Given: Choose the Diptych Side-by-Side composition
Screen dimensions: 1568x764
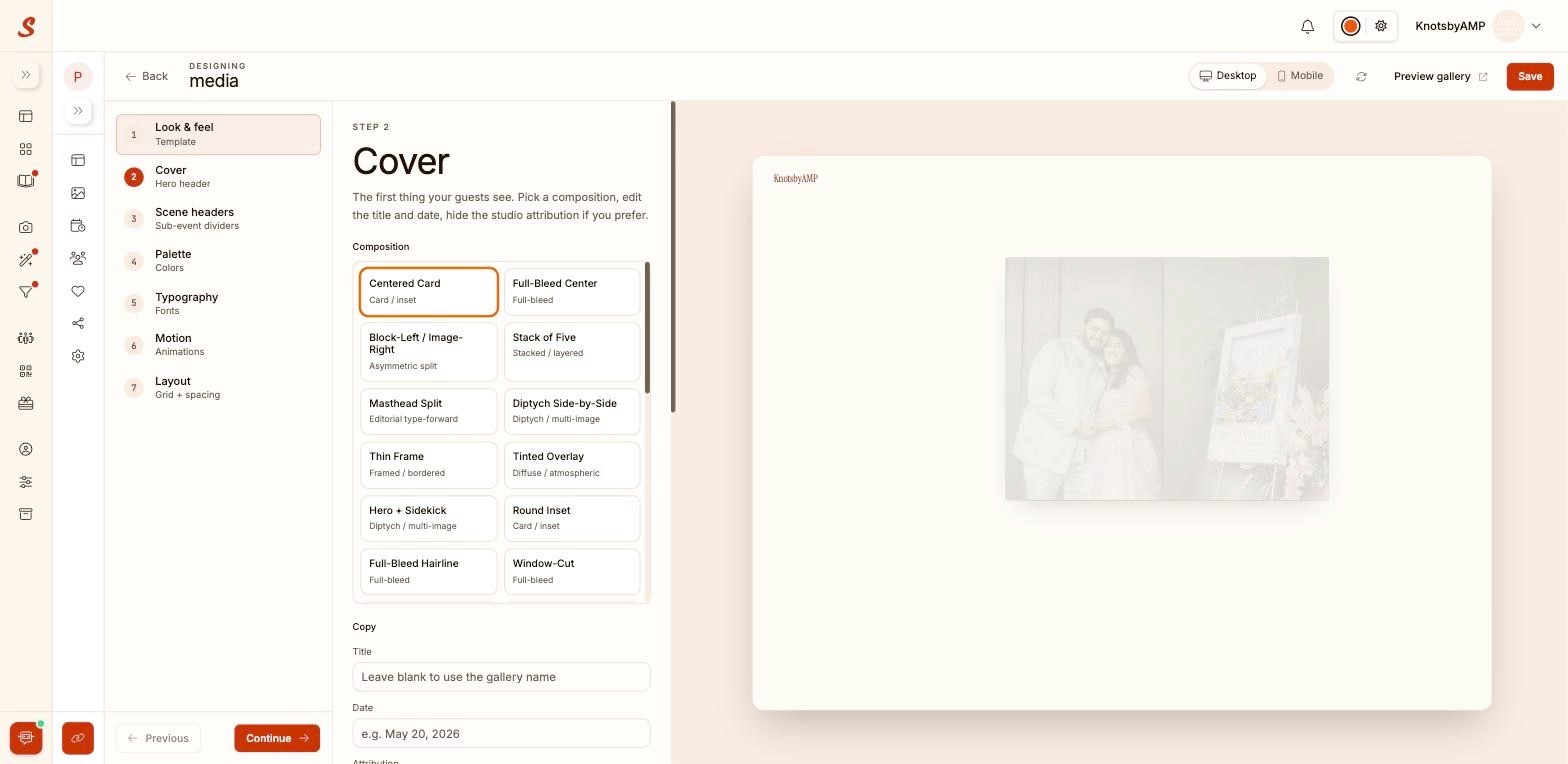Looking at the screenshot, I should click(x=572, y=411).
